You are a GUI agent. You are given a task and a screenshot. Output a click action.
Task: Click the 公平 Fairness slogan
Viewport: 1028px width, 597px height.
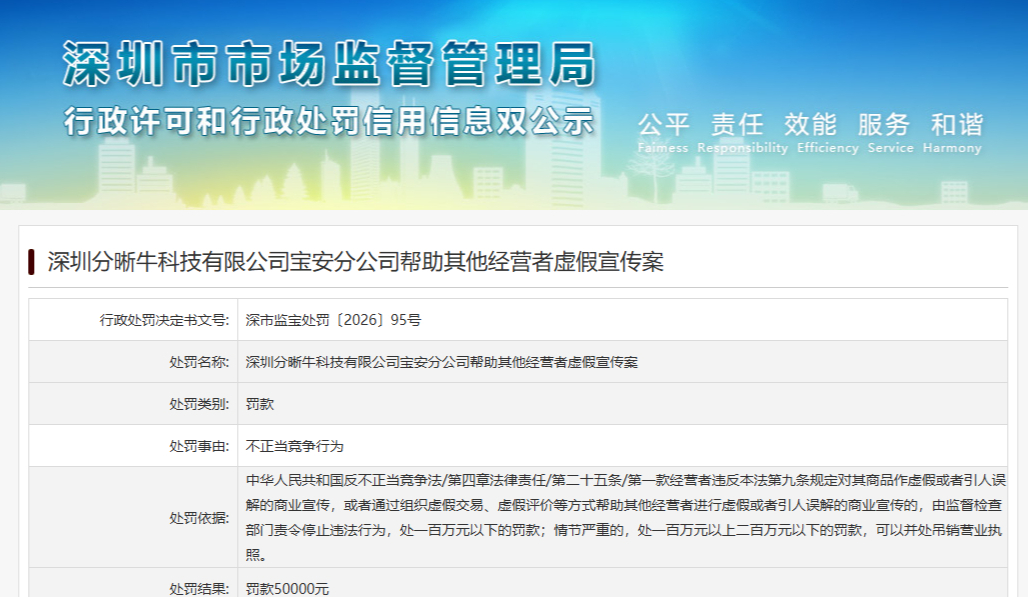pos(663,133)
